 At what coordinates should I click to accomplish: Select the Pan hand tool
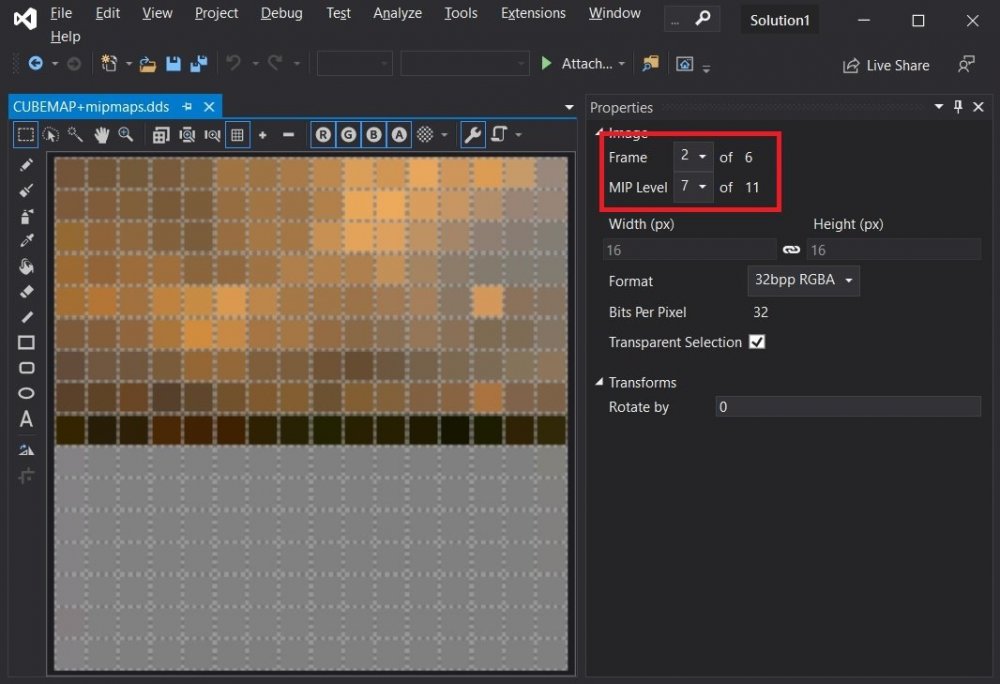[x=101, y=134]
